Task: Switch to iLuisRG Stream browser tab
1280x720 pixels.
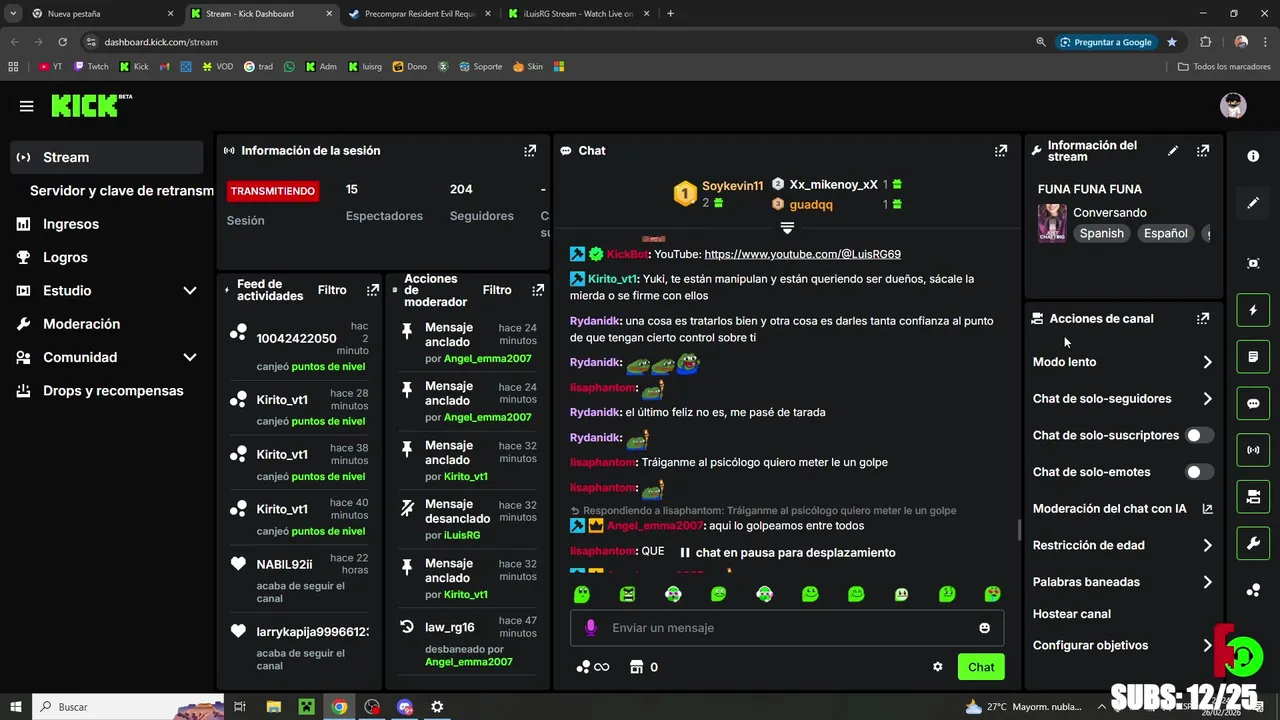Action: (x=577, y=14)
